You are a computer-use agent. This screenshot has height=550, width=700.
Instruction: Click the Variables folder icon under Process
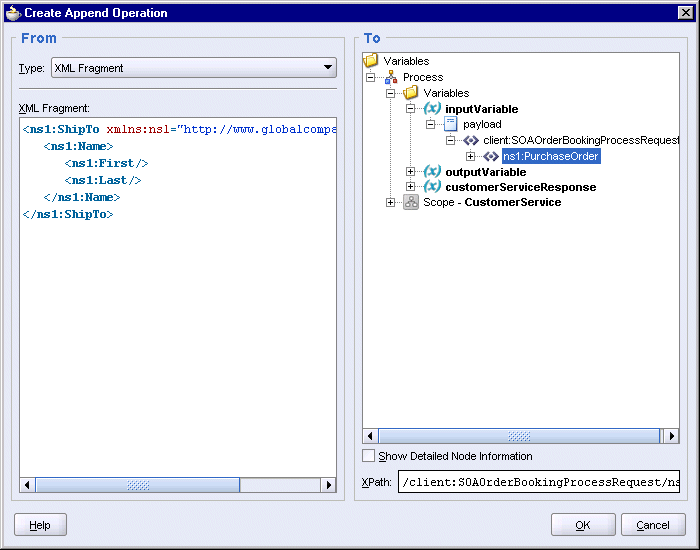pyautogui.click(x=411, y=92)
